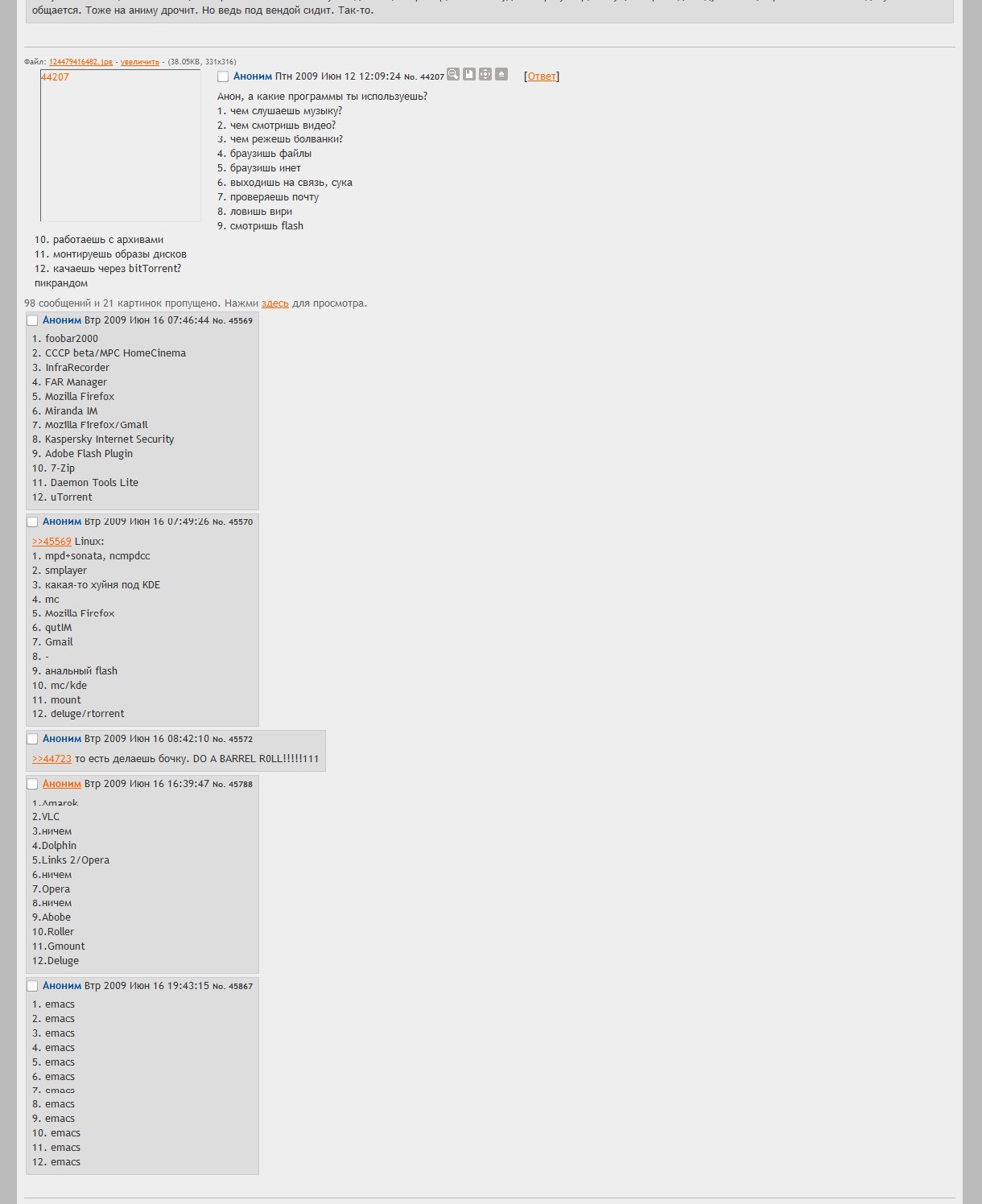The height and width of the screenshot is (1204, 982).
Task: Click the bookmark icon on post 44207
Action: pos(469,74)
